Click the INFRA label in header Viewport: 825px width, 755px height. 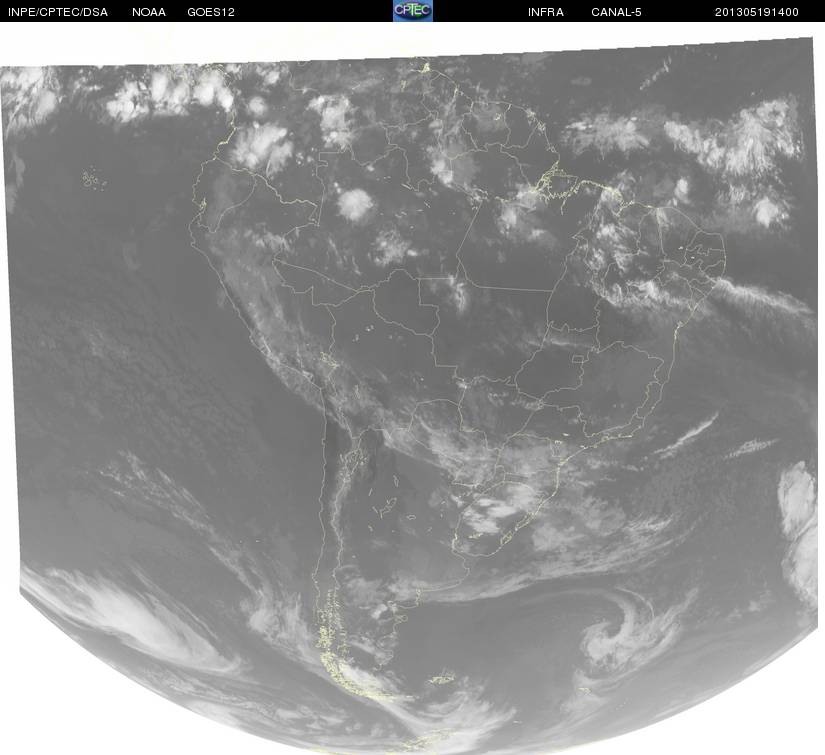[546, 12]
